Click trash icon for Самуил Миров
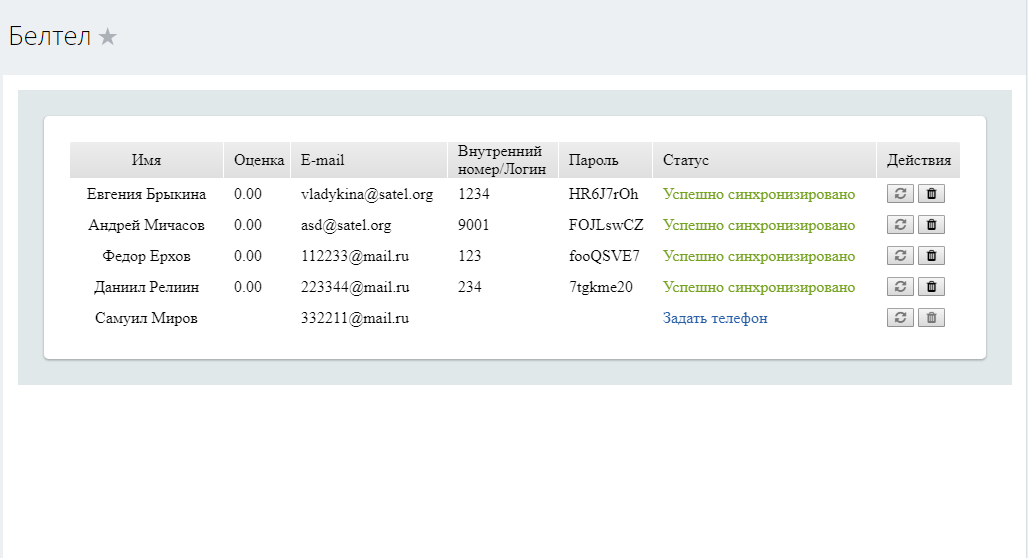The height and width of the screenshot is (558, 1028). (931, 318)
